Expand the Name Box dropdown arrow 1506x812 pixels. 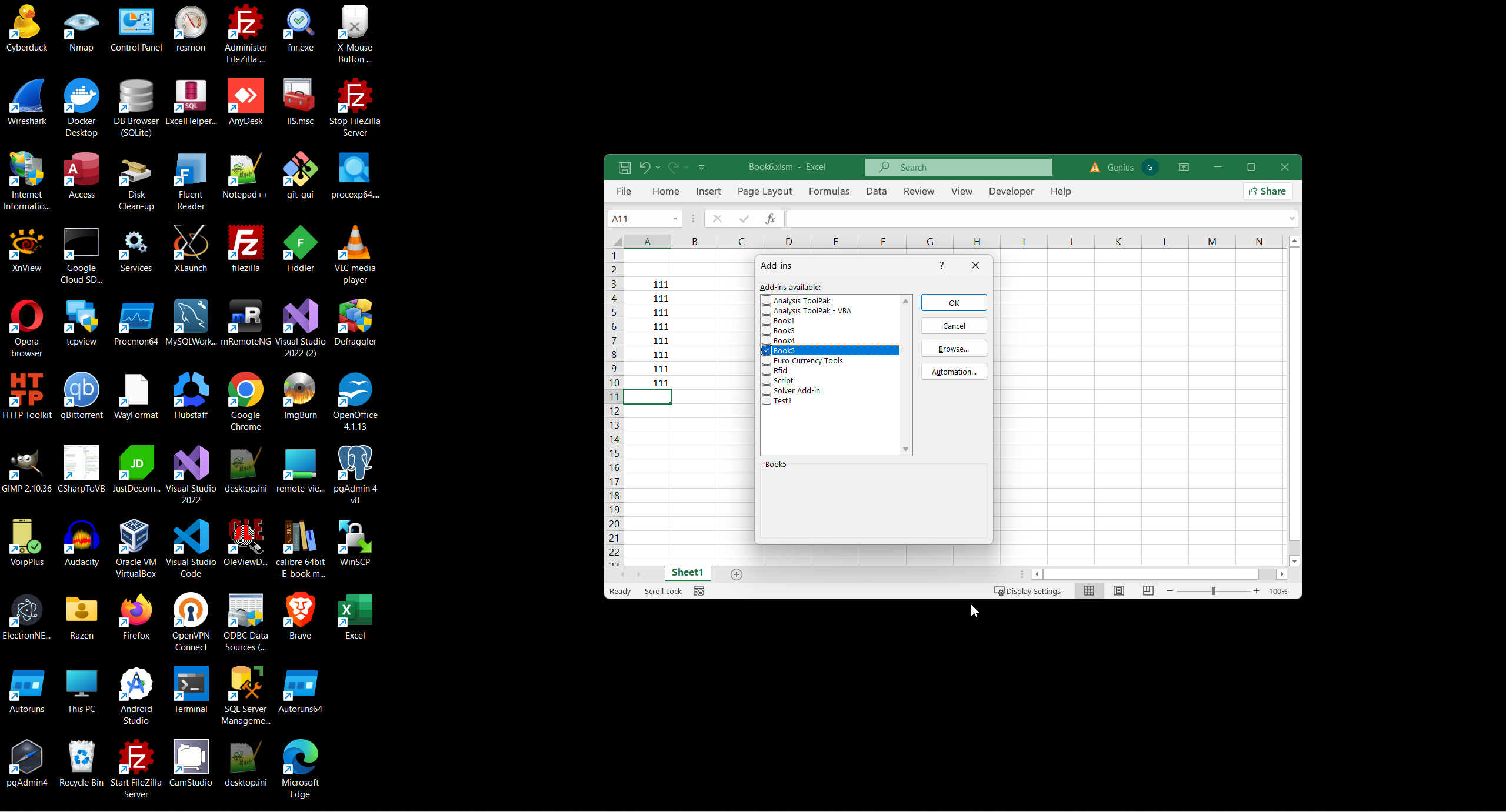(675, 219)
